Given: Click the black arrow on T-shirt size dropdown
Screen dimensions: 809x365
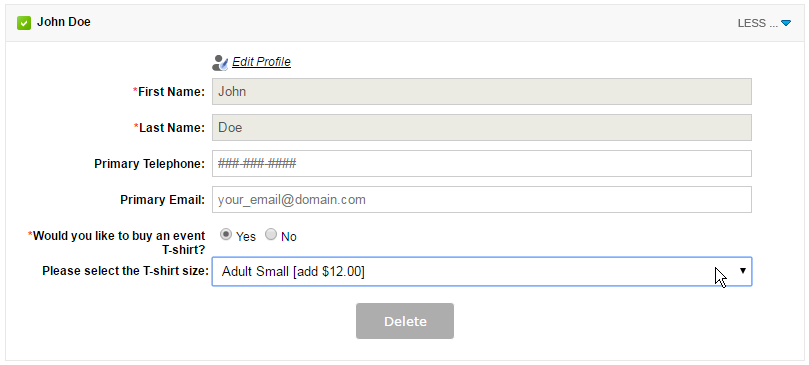Looking at the screenshot, I should pyautogui.click(x=743, y=270).
